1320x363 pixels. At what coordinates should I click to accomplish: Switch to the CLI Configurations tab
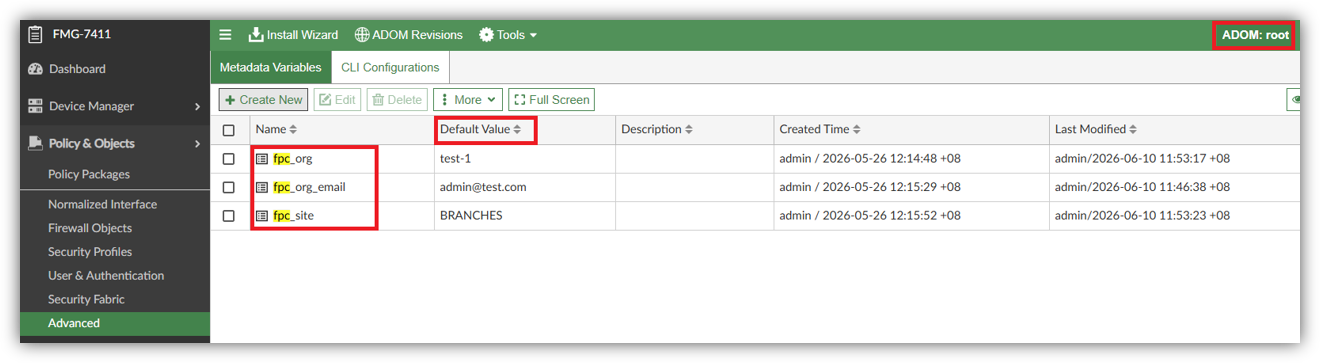(390, 68)
